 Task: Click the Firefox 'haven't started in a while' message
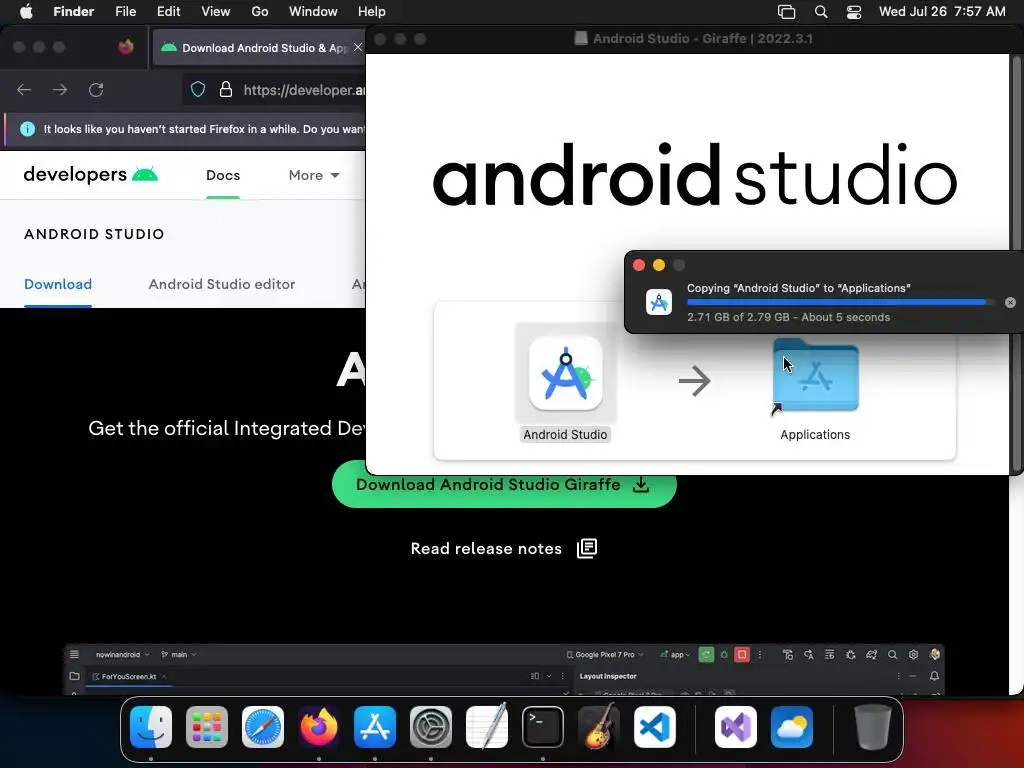[204, 129]
